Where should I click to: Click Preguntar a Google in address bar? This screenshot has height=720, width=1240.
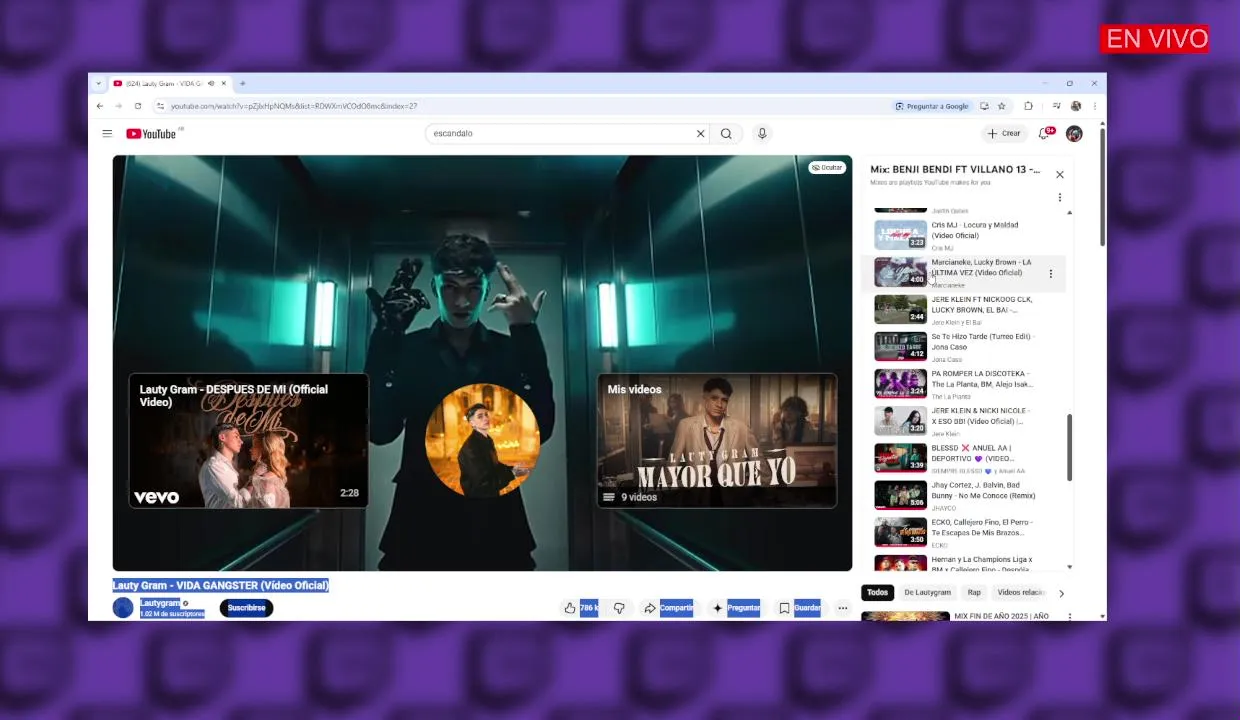coord(932,106)
